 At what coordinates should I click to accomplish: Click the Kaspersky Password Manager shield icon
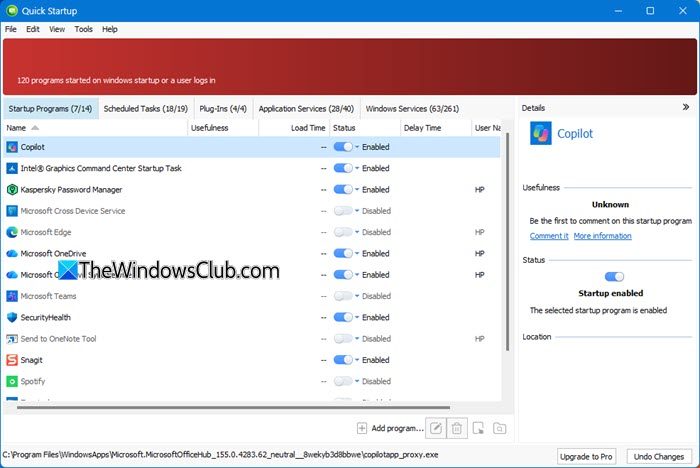click(x=12, y=189)
